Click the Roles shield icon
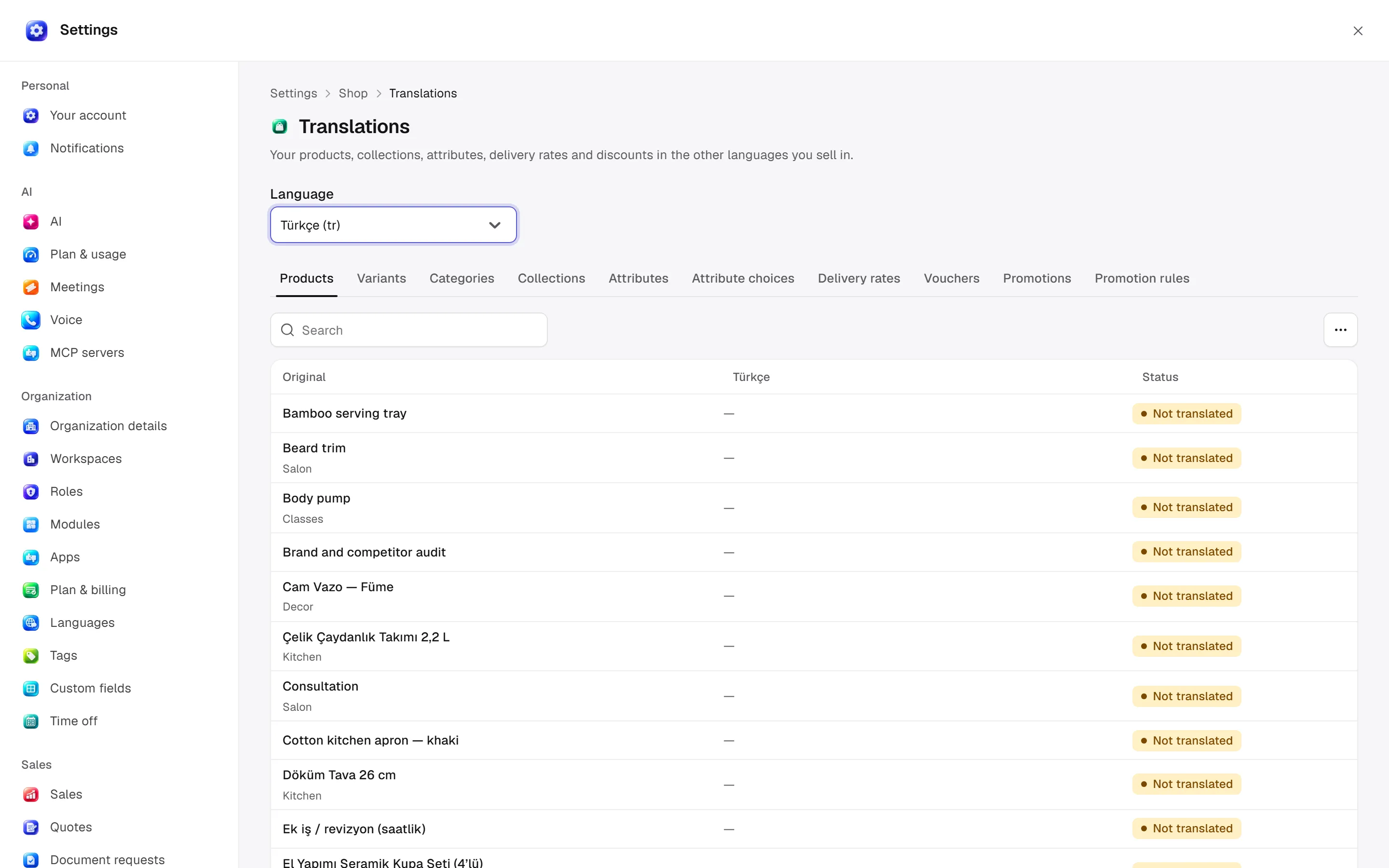 point(30,491)
